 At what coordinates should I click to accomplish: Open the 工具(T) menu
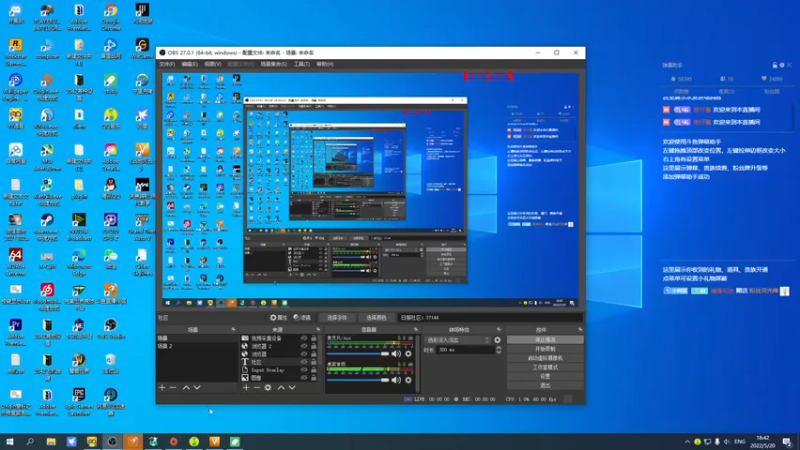click(x=302, y=64)
